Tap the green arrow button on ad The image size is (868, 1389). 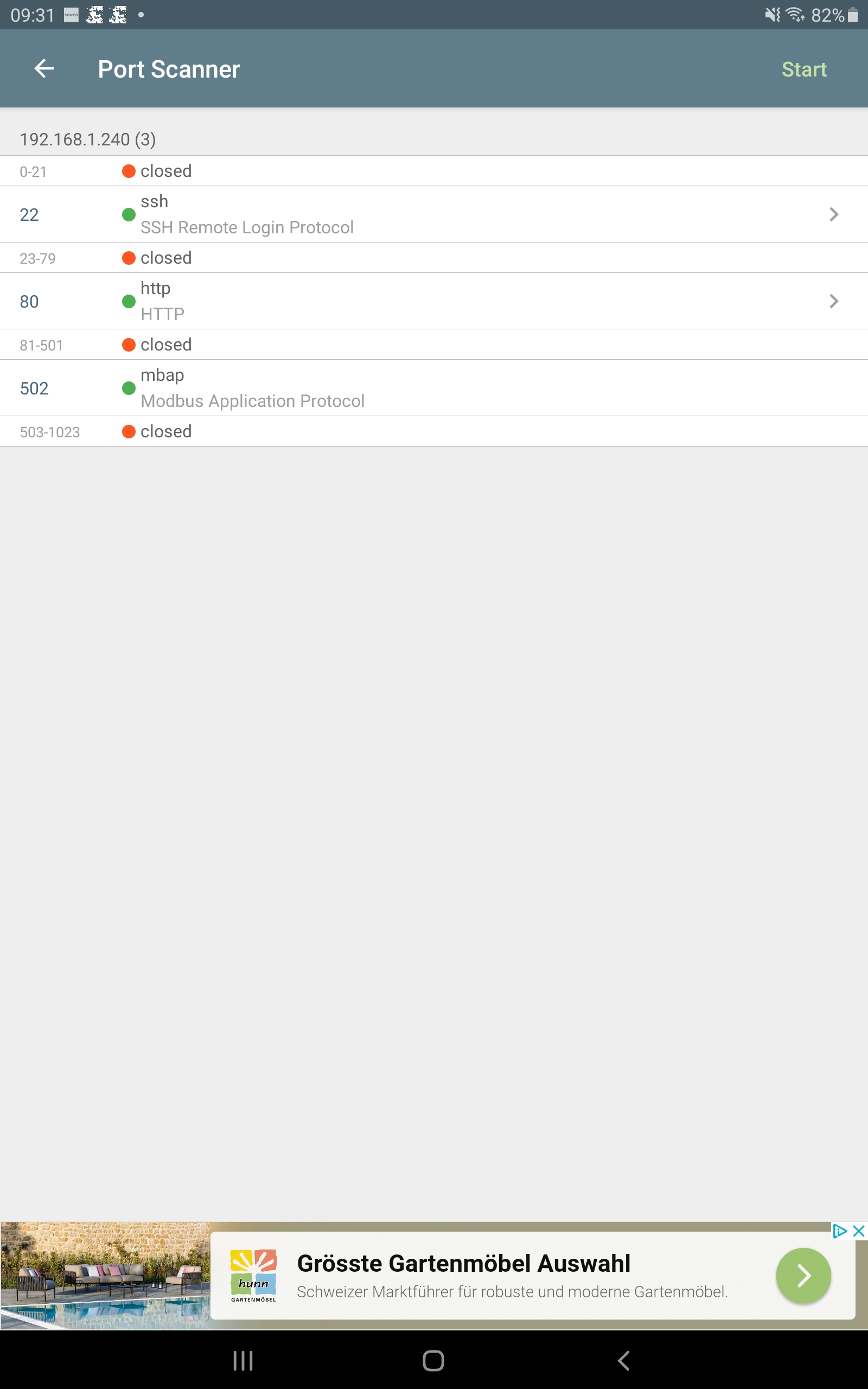[x=803, y=1276]
